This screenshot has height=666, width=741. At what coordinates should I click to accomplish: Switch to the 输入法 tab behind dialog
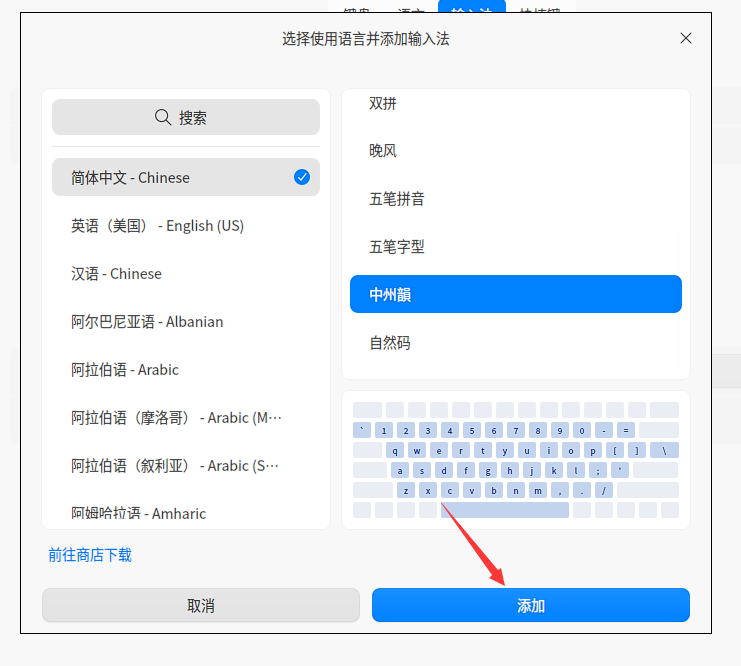[x=472, y=7]
